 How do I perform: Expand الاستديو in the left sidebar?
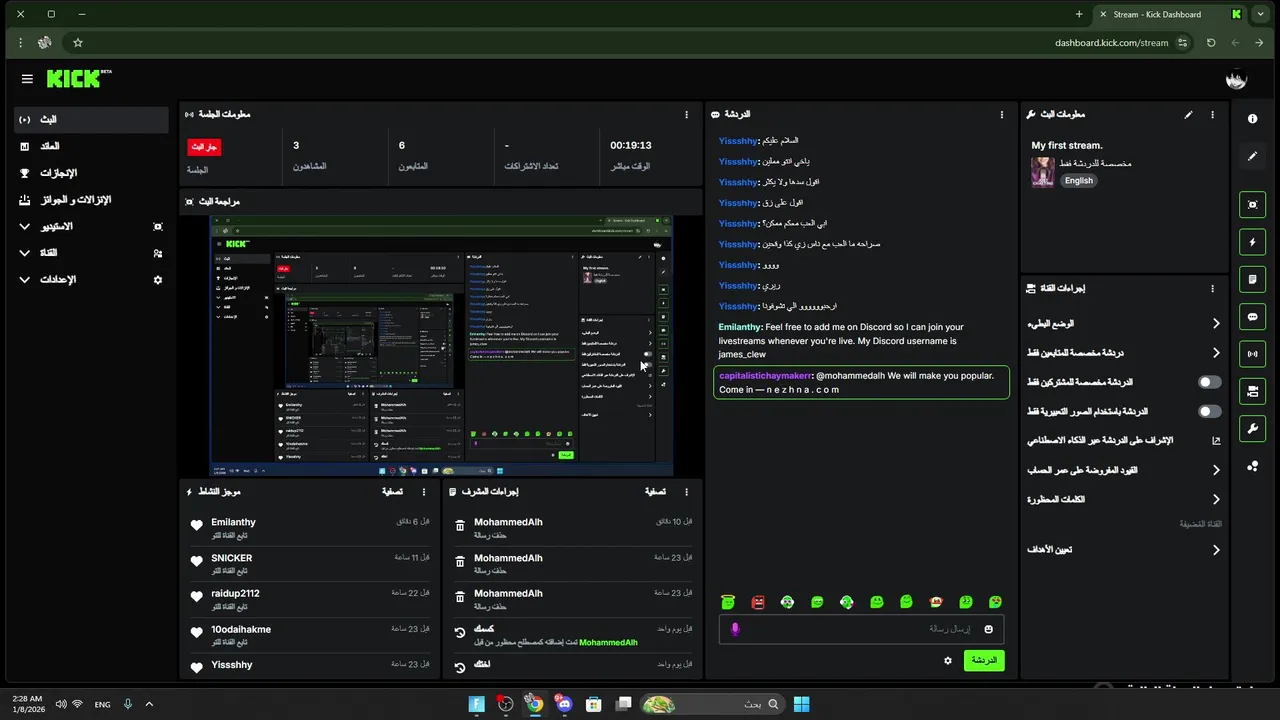91,227
